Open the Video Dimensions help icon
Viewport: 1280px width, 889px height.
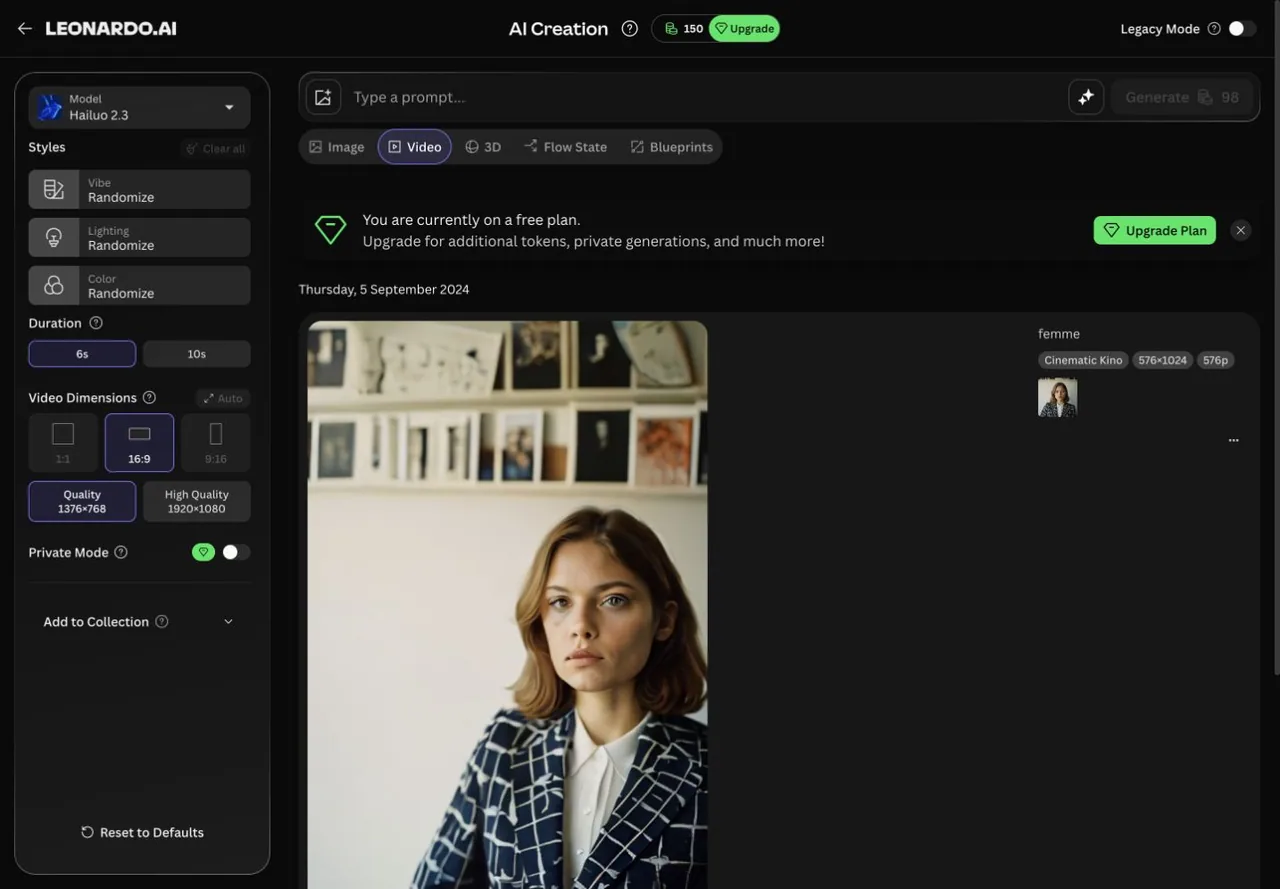point(149,397)
